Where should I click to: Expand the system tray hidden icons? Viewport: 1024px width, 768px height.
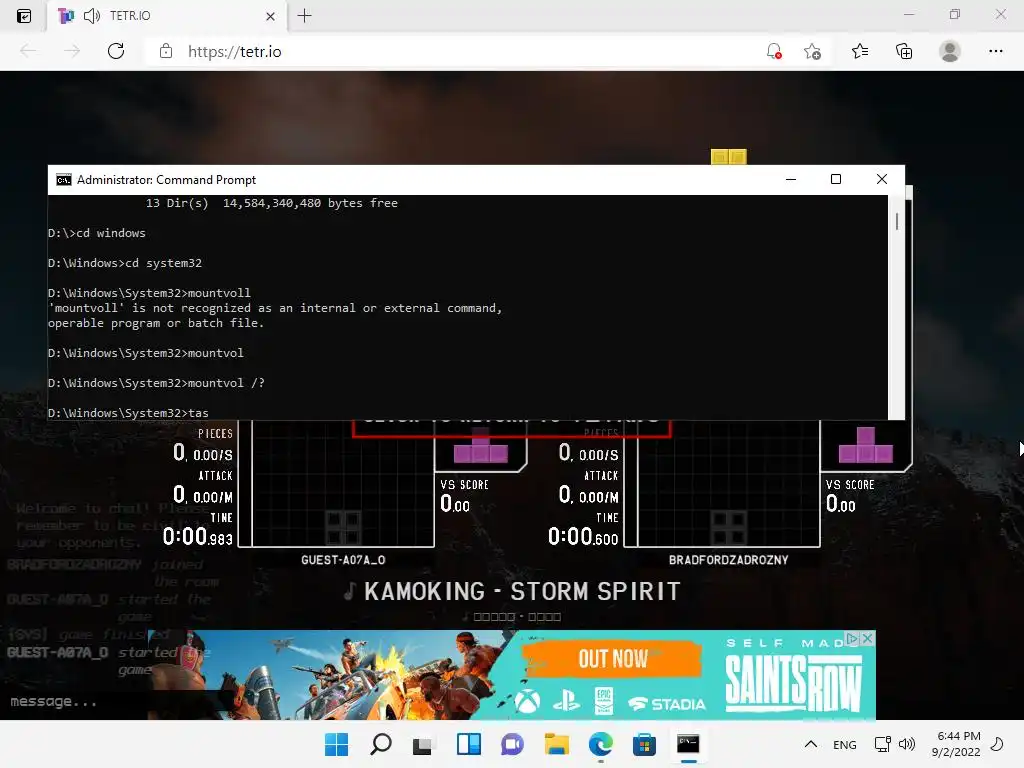point(810,744)
